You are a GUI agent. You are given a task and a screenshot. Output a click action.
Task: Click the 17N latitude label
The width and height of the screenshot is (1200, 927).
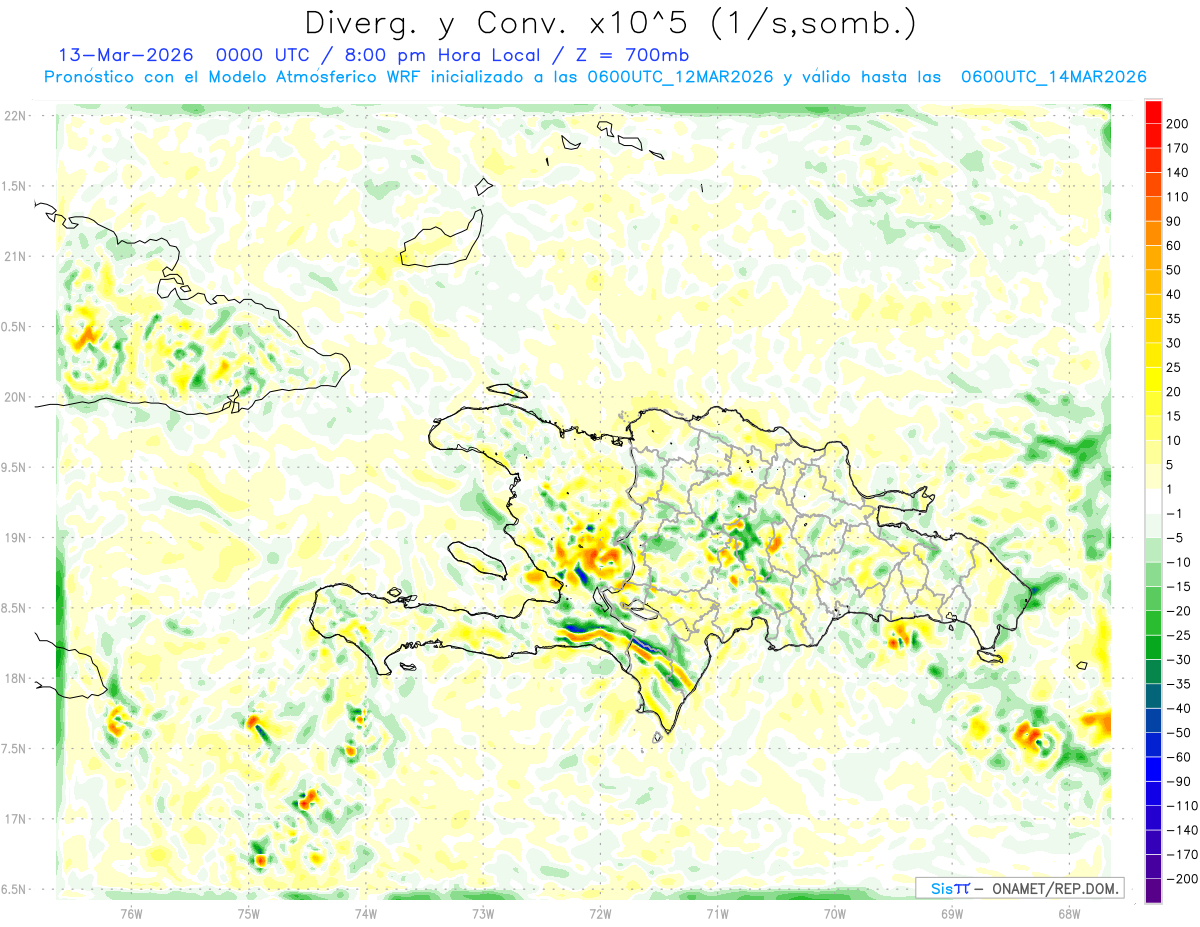[14, 819]
